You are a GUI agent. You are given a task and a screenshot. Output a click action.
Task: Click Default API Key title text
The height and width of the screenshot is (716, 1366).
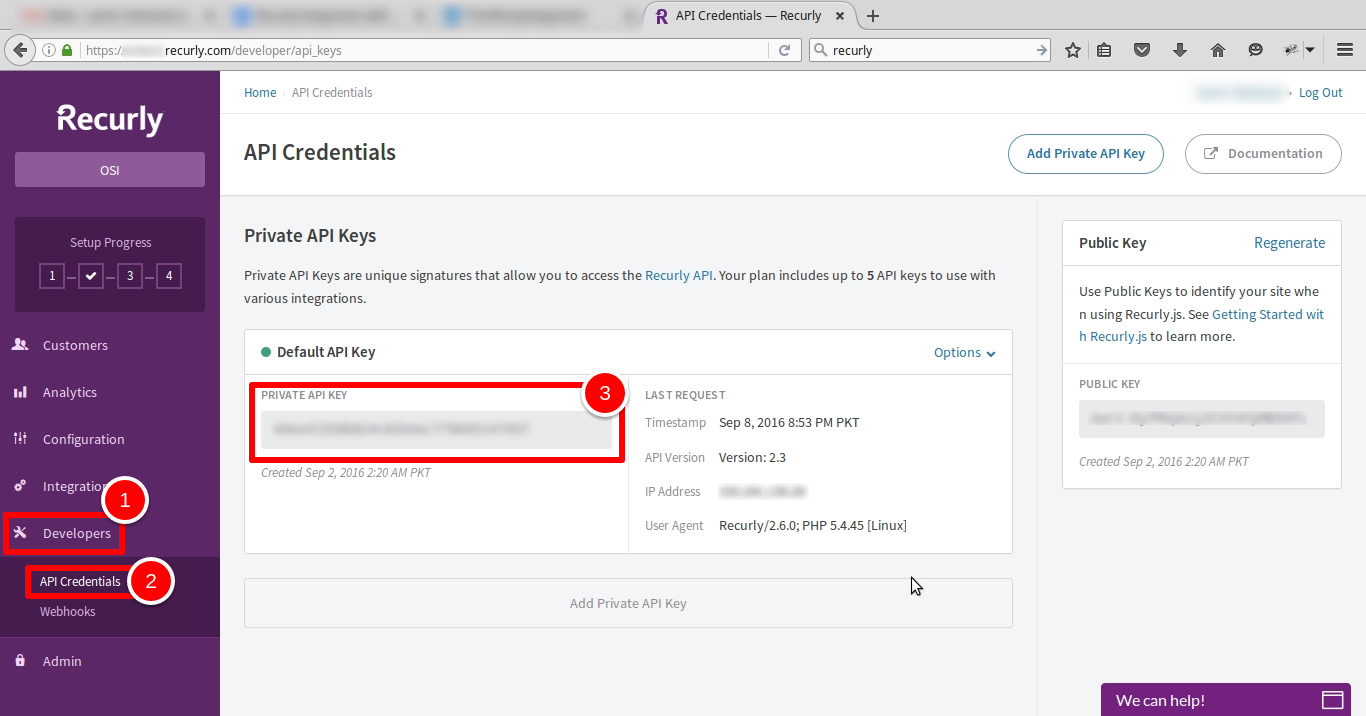click(326, 352)
